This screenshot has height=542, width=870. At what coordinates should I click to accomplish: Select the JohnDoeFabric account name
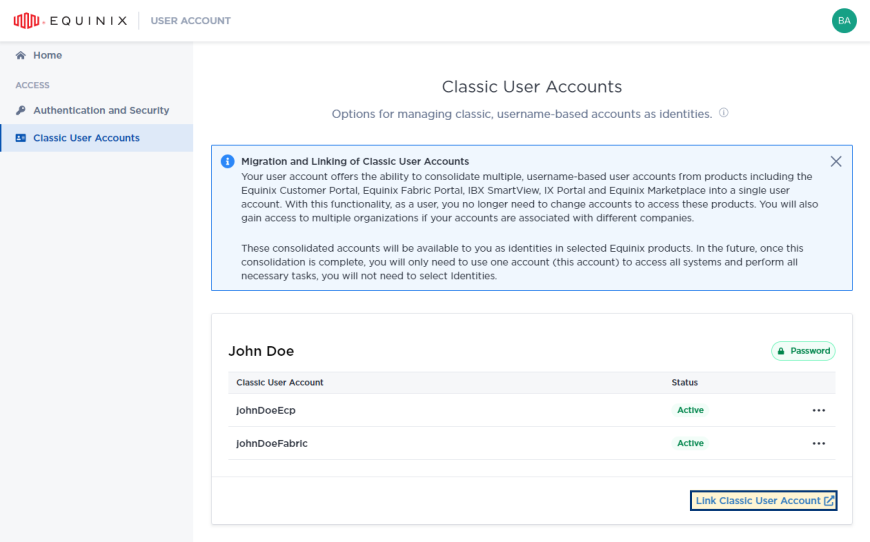coord(272,443)
